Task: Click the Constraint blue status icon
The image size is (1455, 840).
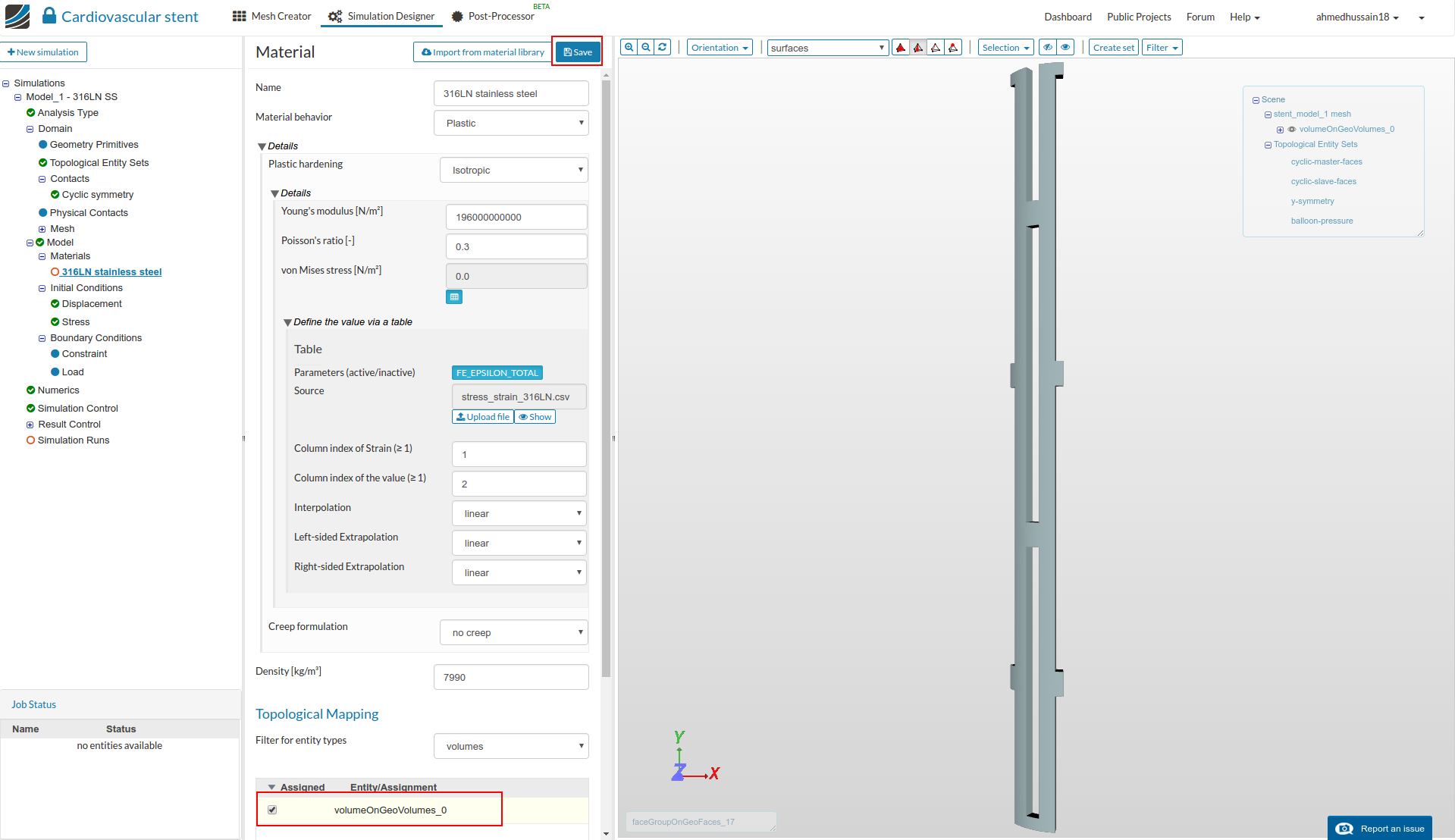Action: coord(55,354)
